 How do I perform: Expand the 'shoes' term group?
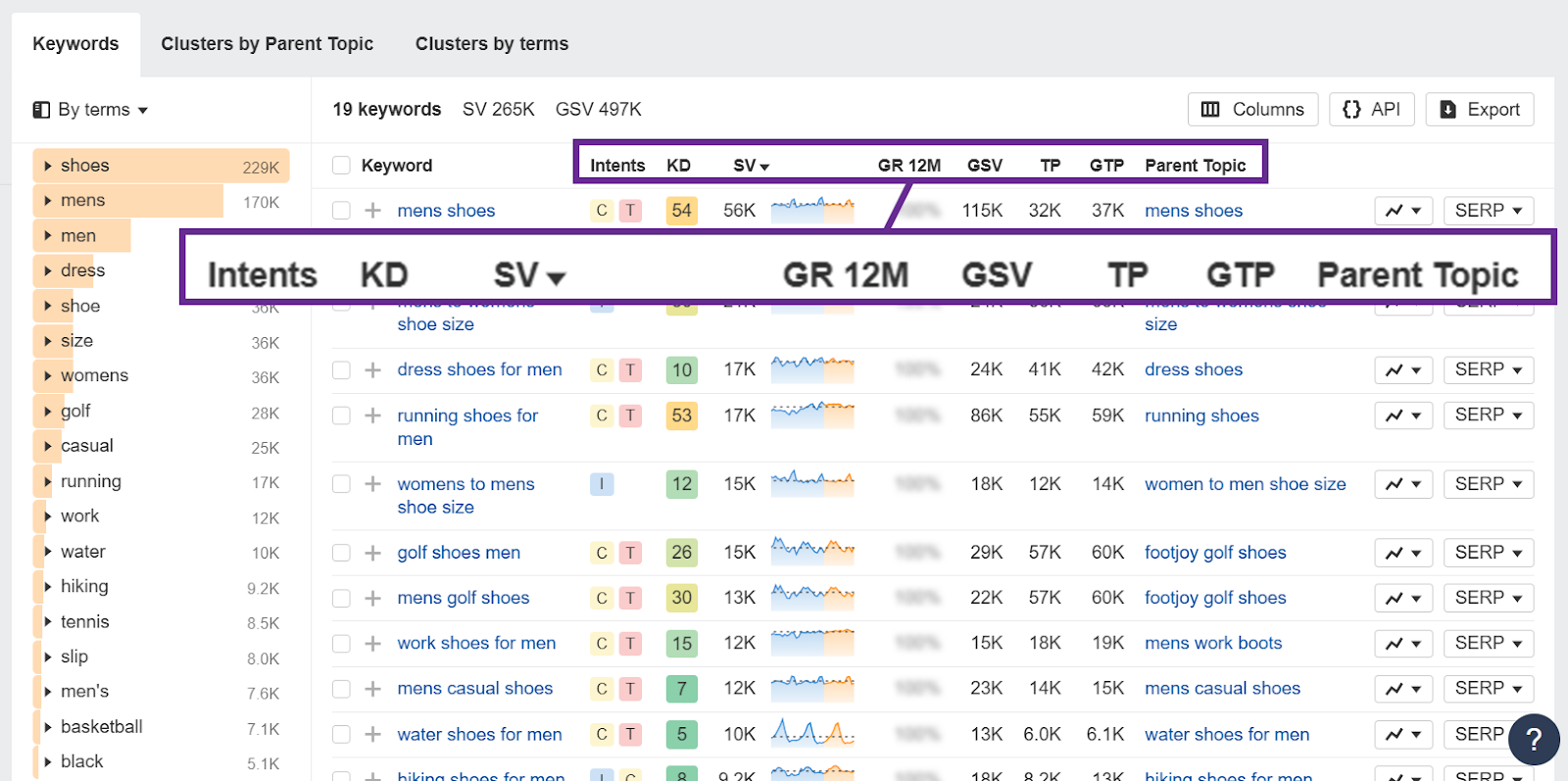point(48,166)
